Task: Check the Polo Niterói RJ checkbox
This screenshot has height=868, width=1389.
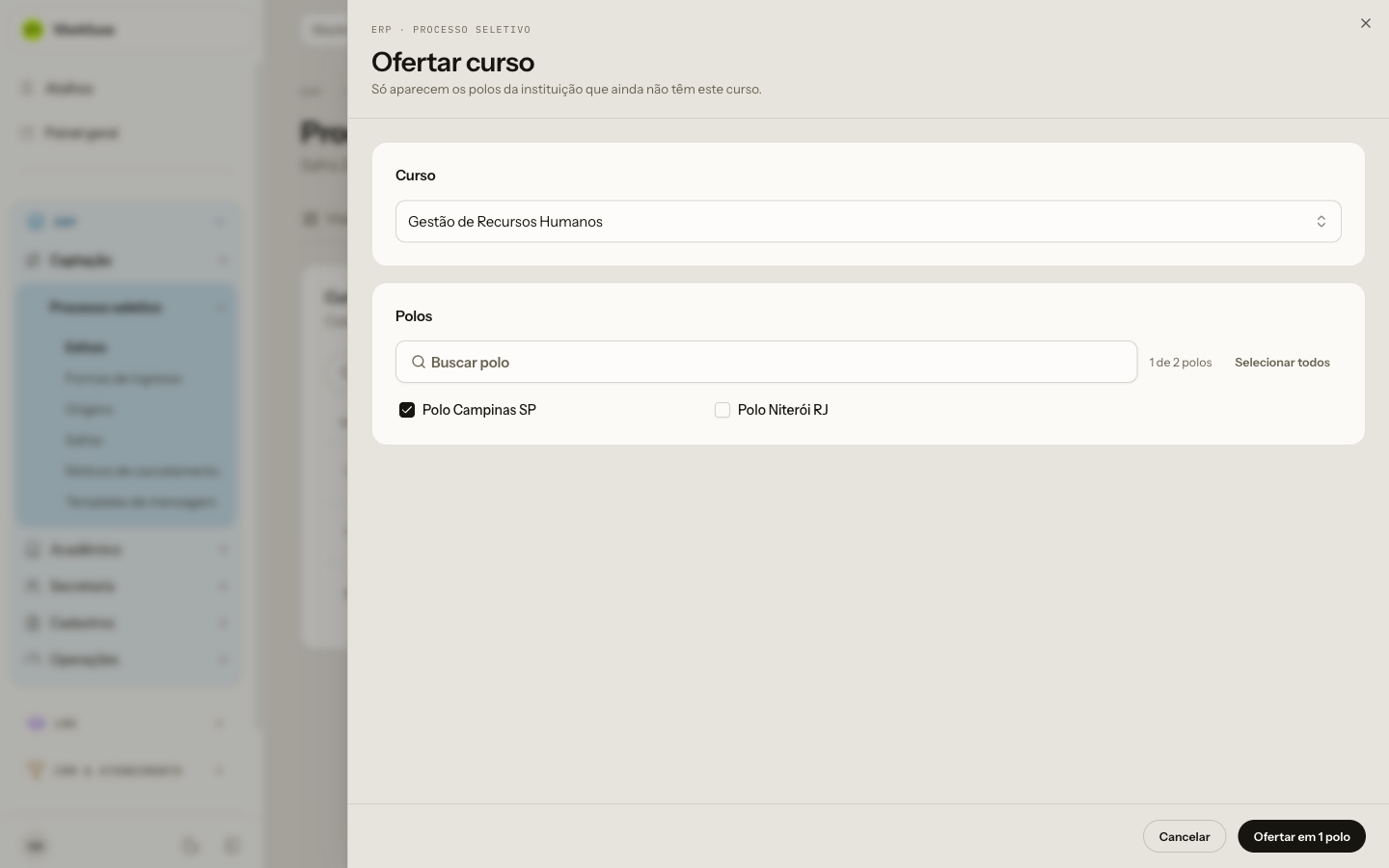Action: pos(722,410)
